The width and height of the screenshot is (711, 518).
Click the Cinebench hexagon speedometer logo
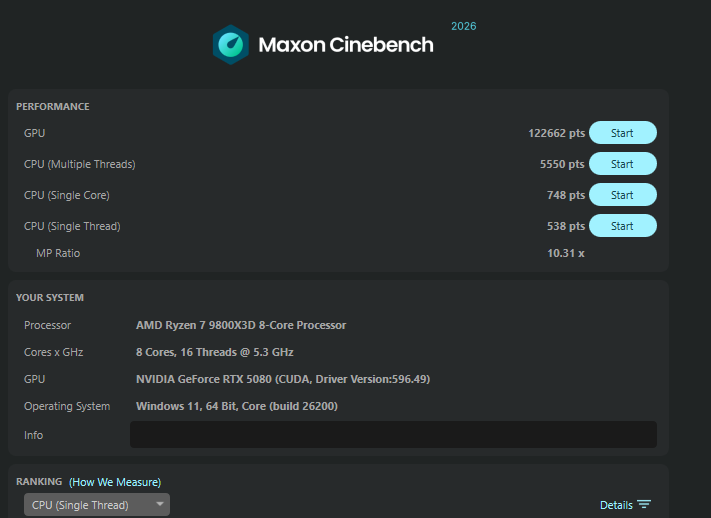(x=231, y=44)
